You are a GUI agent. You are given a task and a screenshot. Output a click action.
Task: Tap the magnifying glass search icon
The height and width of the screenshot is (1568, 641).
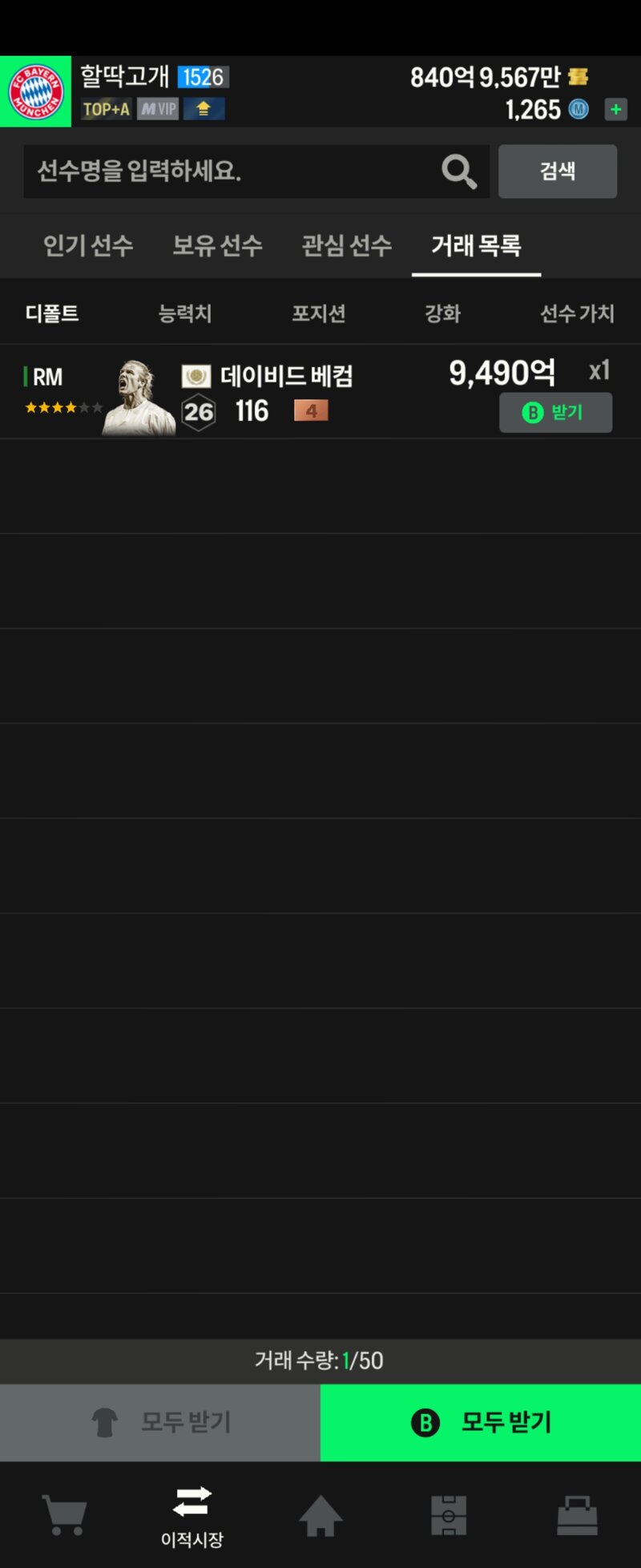[x=458, y=171]
